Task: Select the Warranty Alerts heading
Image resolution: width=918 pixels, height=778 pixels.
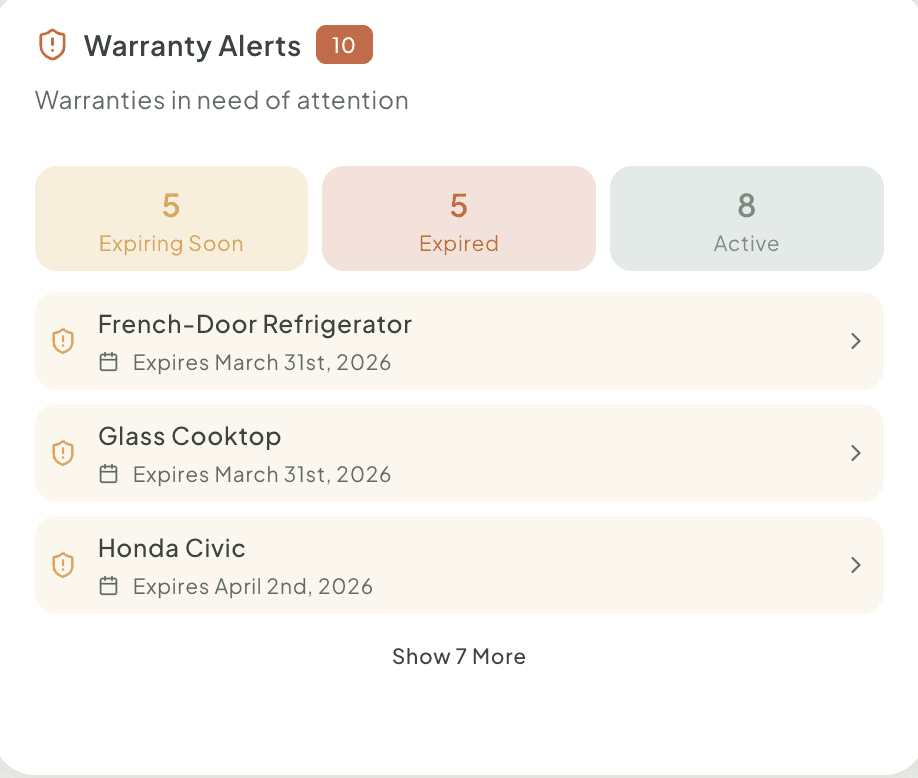Action: click(193, 46)
